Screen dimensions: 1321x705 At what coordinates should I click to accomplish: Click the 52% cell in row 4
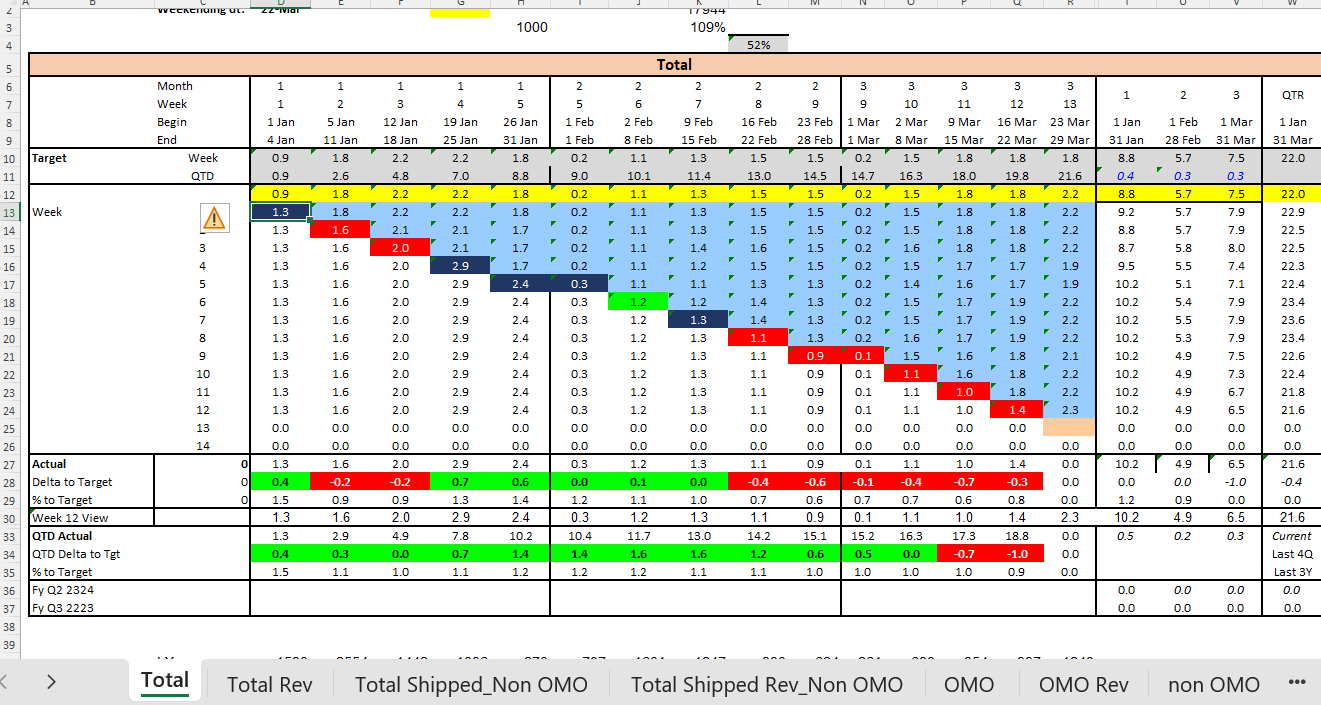758,45
